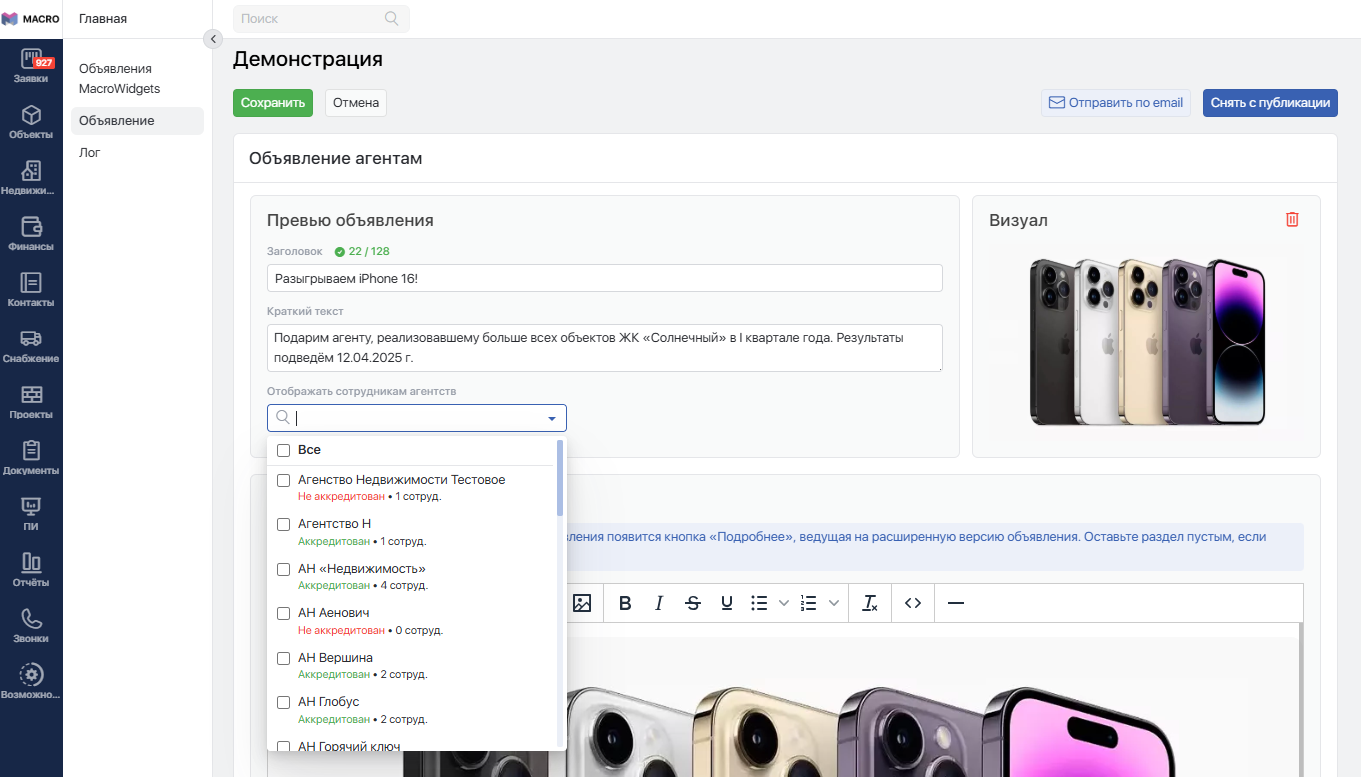
Task: Apply strikethrough formatting in editor
Action: 693,603
